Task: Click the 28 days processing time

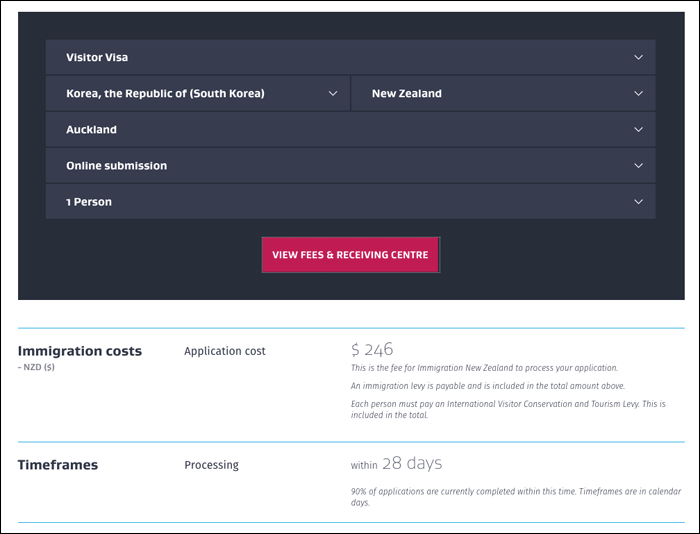Action: 412,463
